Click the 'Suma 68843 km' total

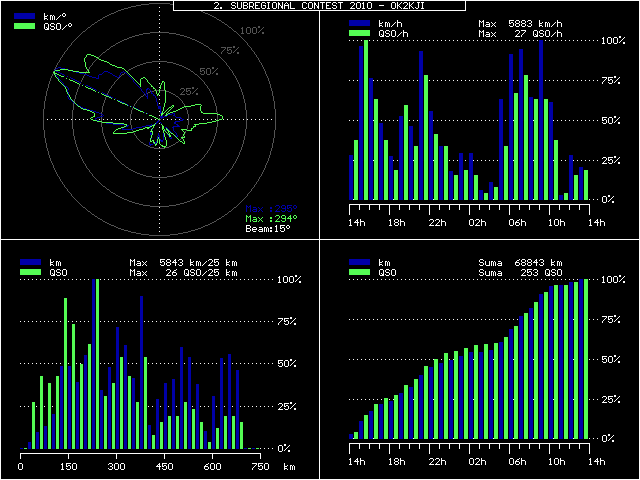tap(520, 262)
